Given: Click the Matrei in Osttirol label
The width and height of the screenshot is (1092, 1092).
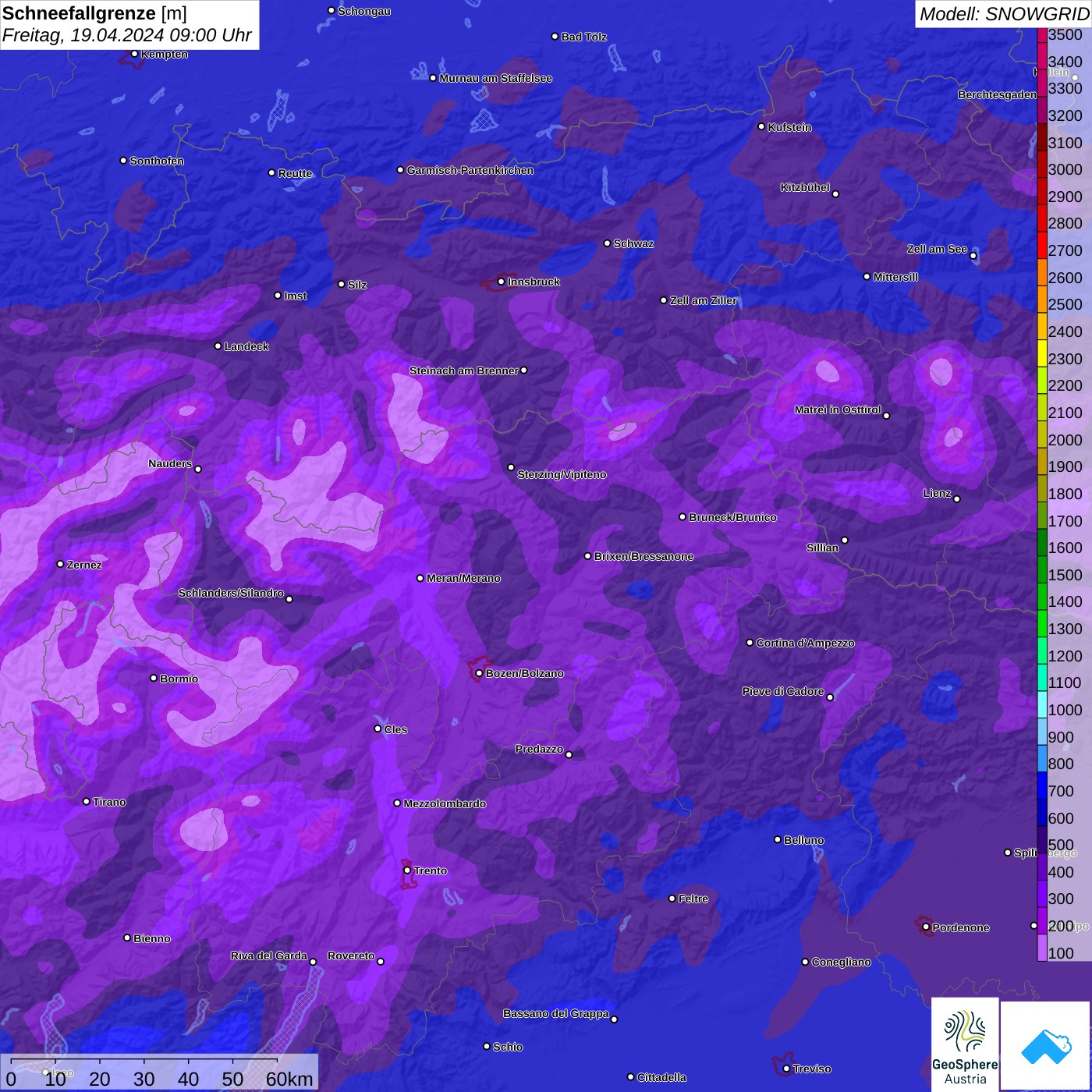Looking at the screenshot, I should (838, 409).
